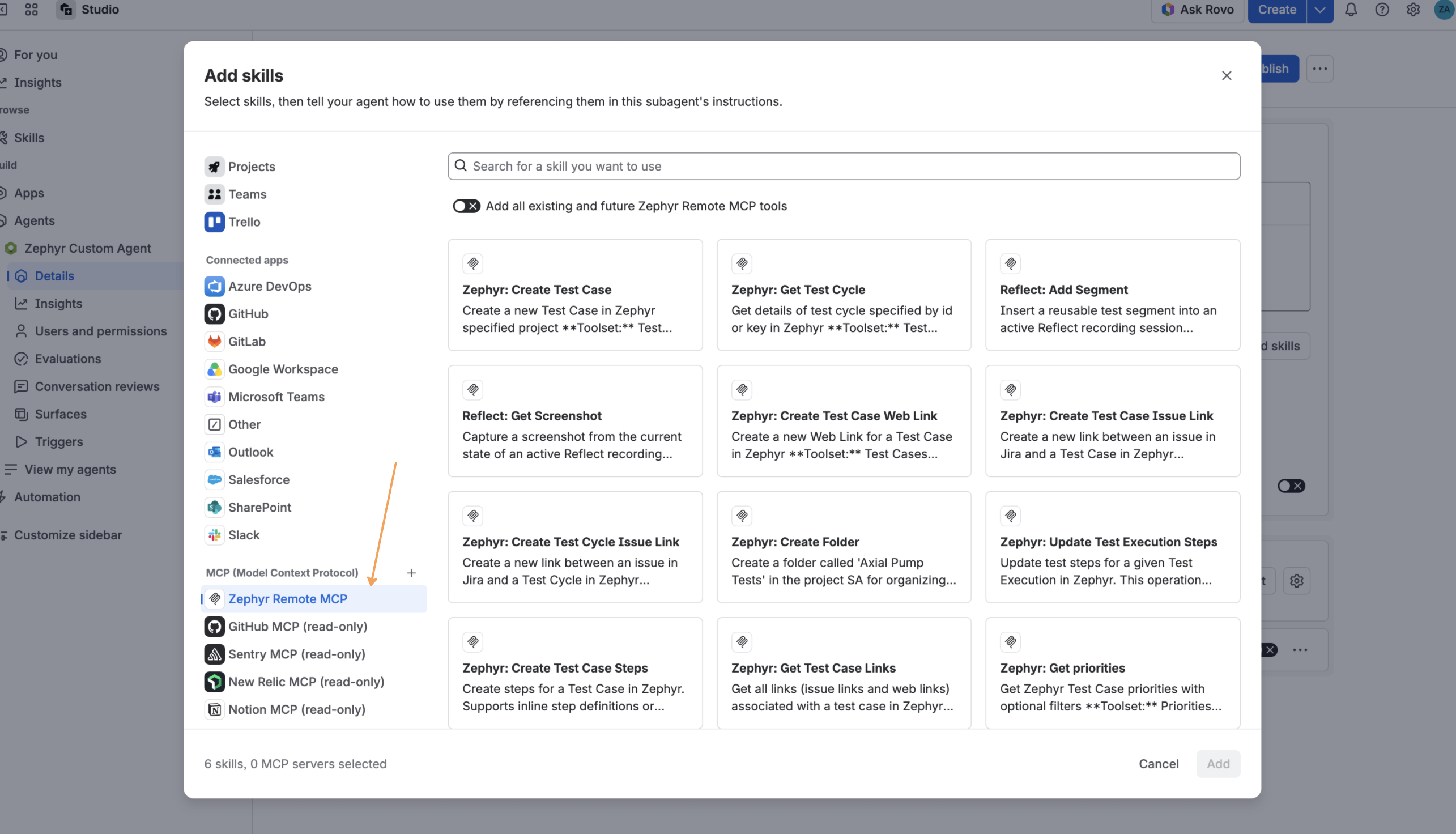Click the Outlook icon
This screenshot has height=834, width=1456.
[x=214, y=452]
